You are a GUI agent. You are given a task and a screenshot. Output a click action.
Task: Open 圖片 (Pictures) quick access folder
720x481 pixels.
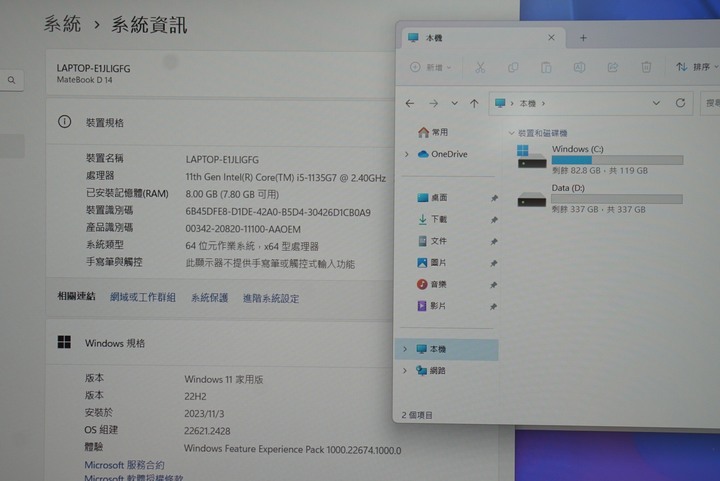pos(433,263)
